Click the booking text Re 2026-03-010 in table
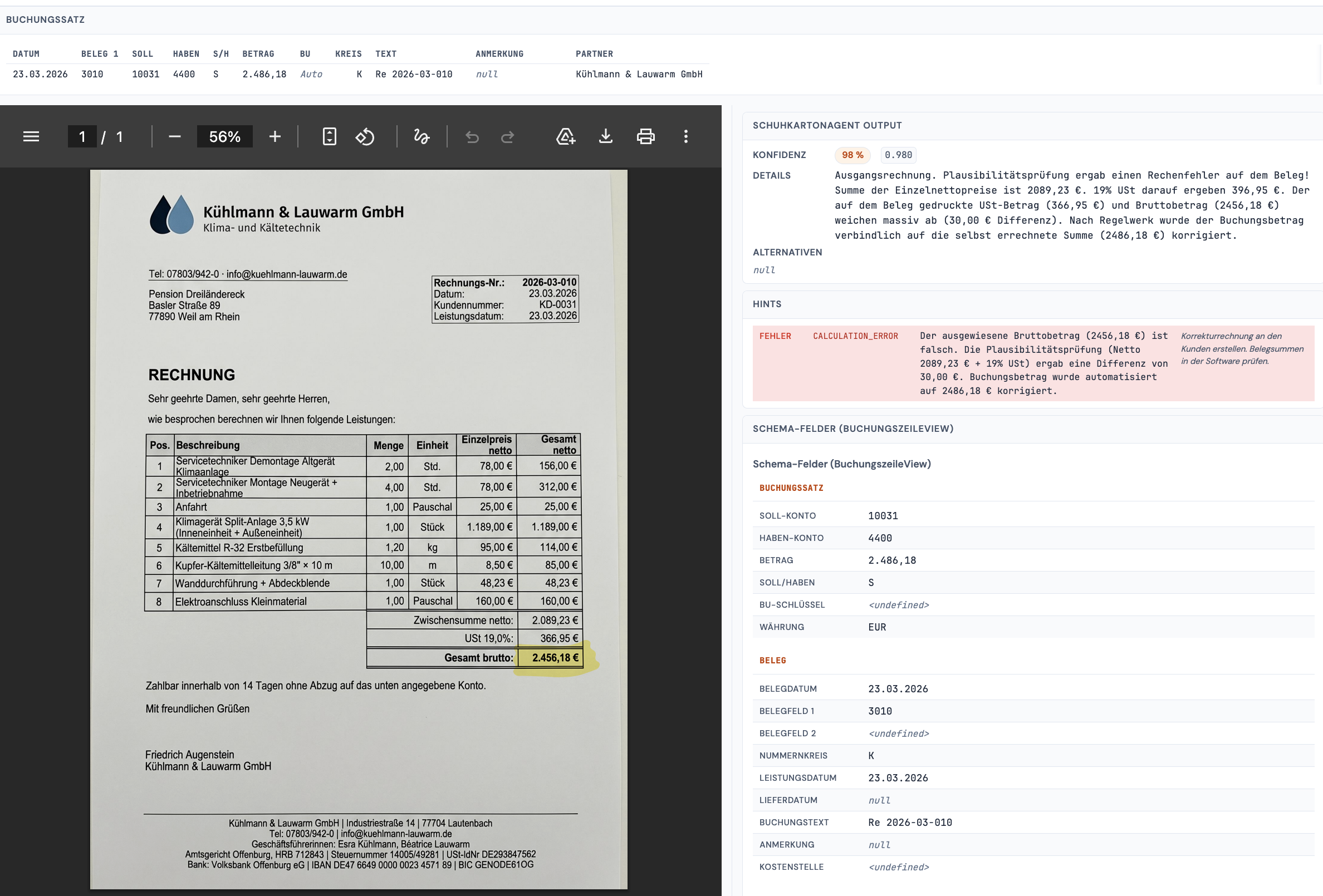The height and width of the screenshot is (896, 1323). coord(414,74)
